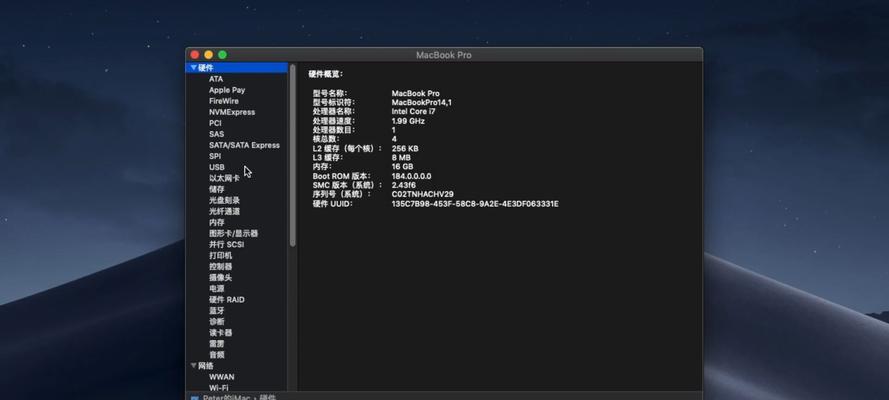Screen dimensions: 889x400
Task: Select ATA in the sidebar
Action: click(x=216, y=79)
